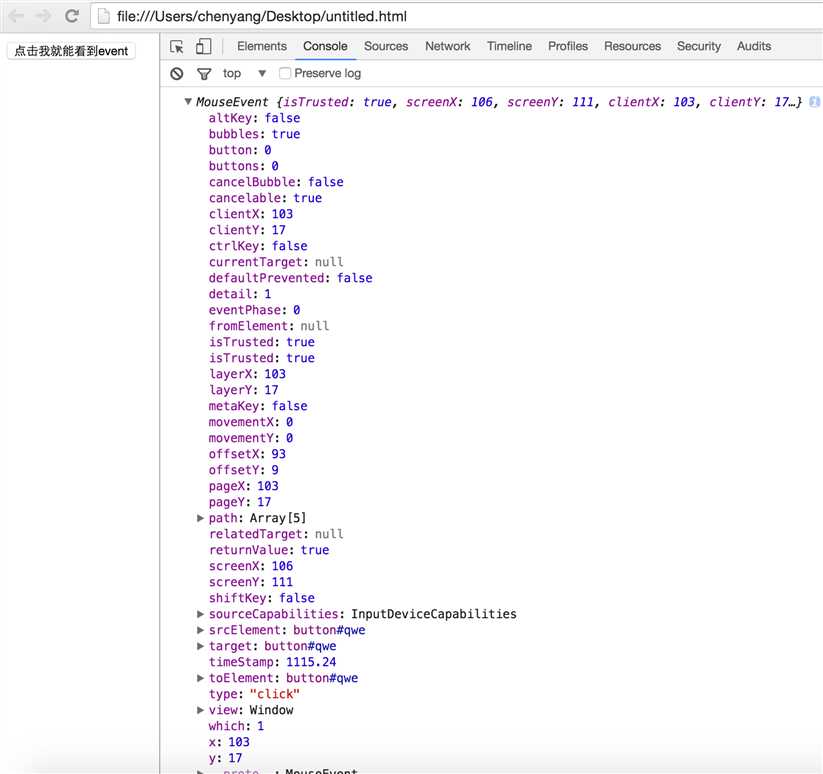Select the Console tab
This screenshot has width=823, height=774.
pyautogui.click(x=325, y=46)
